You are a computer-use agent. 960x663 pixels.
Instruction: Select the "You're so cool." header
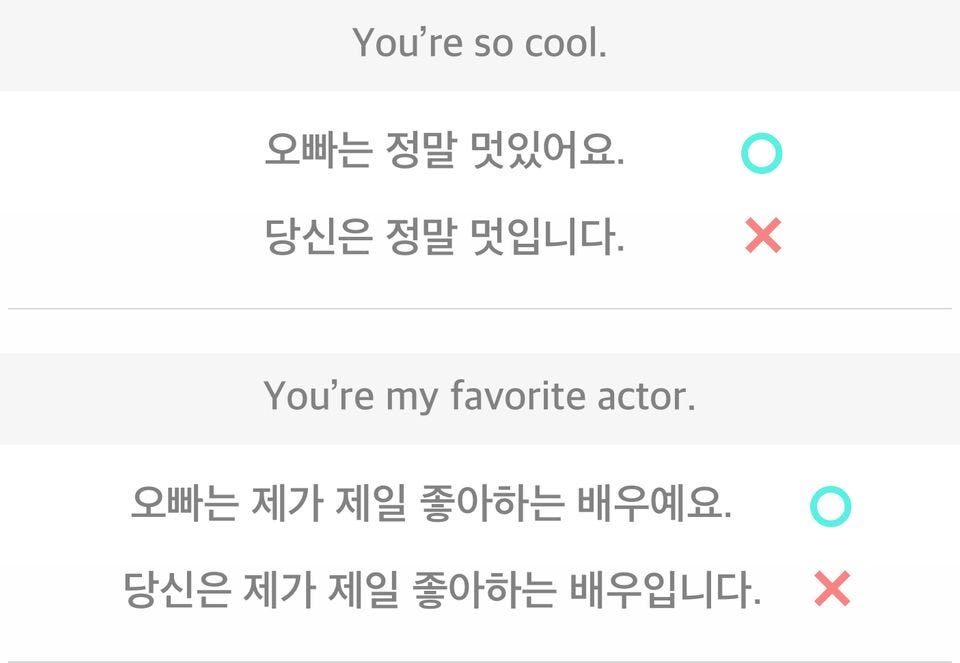coord(480,44)
